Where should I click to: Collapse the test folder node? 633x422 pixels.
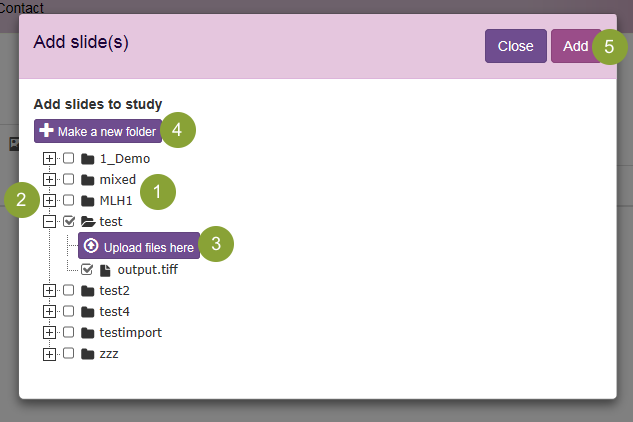point(49,222)
